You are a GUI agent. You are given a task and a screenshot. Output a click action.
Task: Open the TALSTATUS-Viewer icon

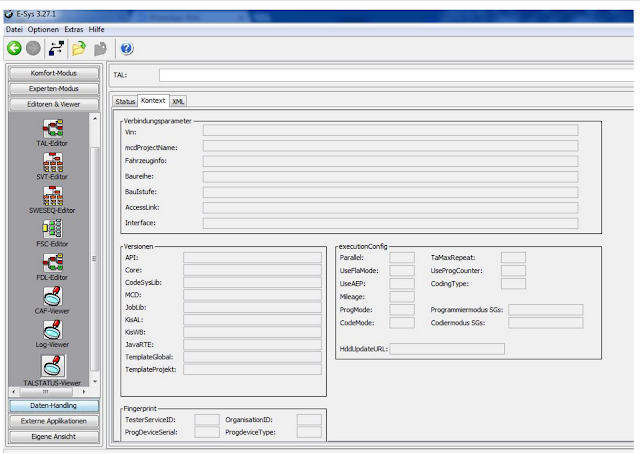pos(53,365)
